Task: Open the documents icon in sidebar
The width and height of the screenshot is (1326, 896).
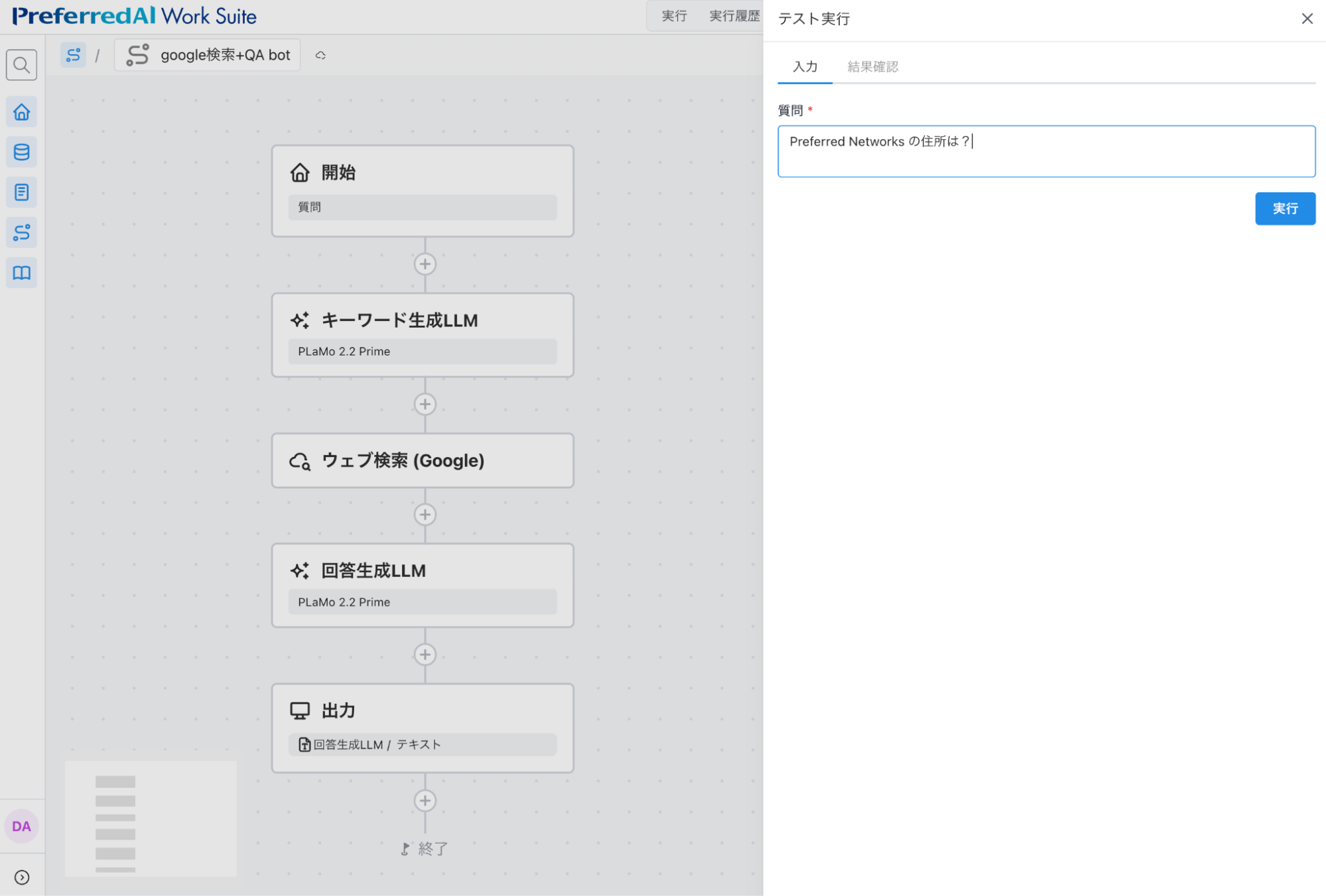Action: click(21, 192)
